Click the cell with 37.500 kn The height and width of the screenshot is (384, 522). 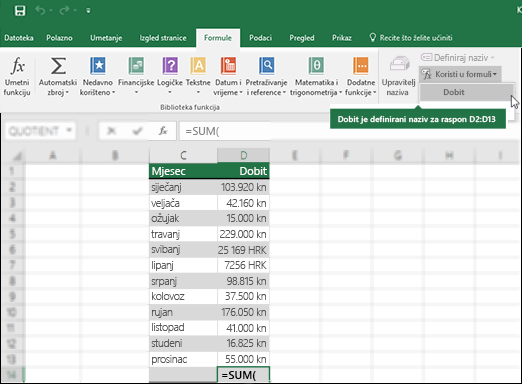pyautogui.click(x=243, y=296)
